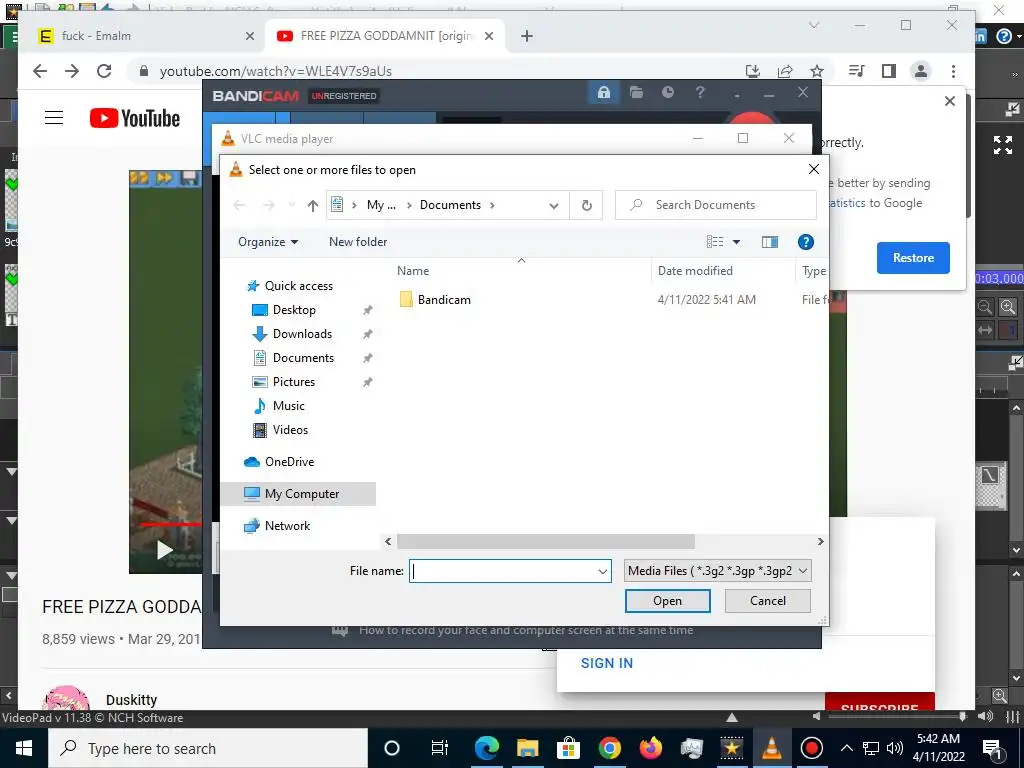The height and width of the screenshot is (768, 1024).
Task: Open Chrome three-dot menu
Action: 953,71
